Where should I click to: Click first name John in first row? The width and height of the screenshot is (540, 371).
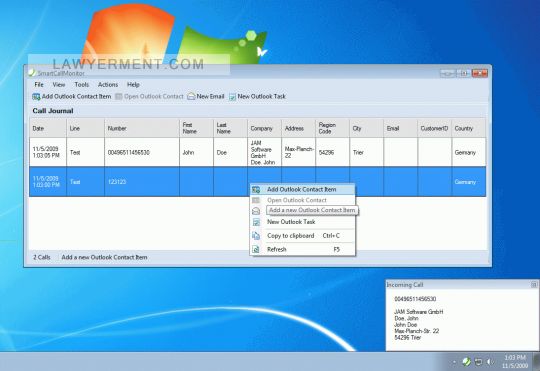[x=196, y=152]
